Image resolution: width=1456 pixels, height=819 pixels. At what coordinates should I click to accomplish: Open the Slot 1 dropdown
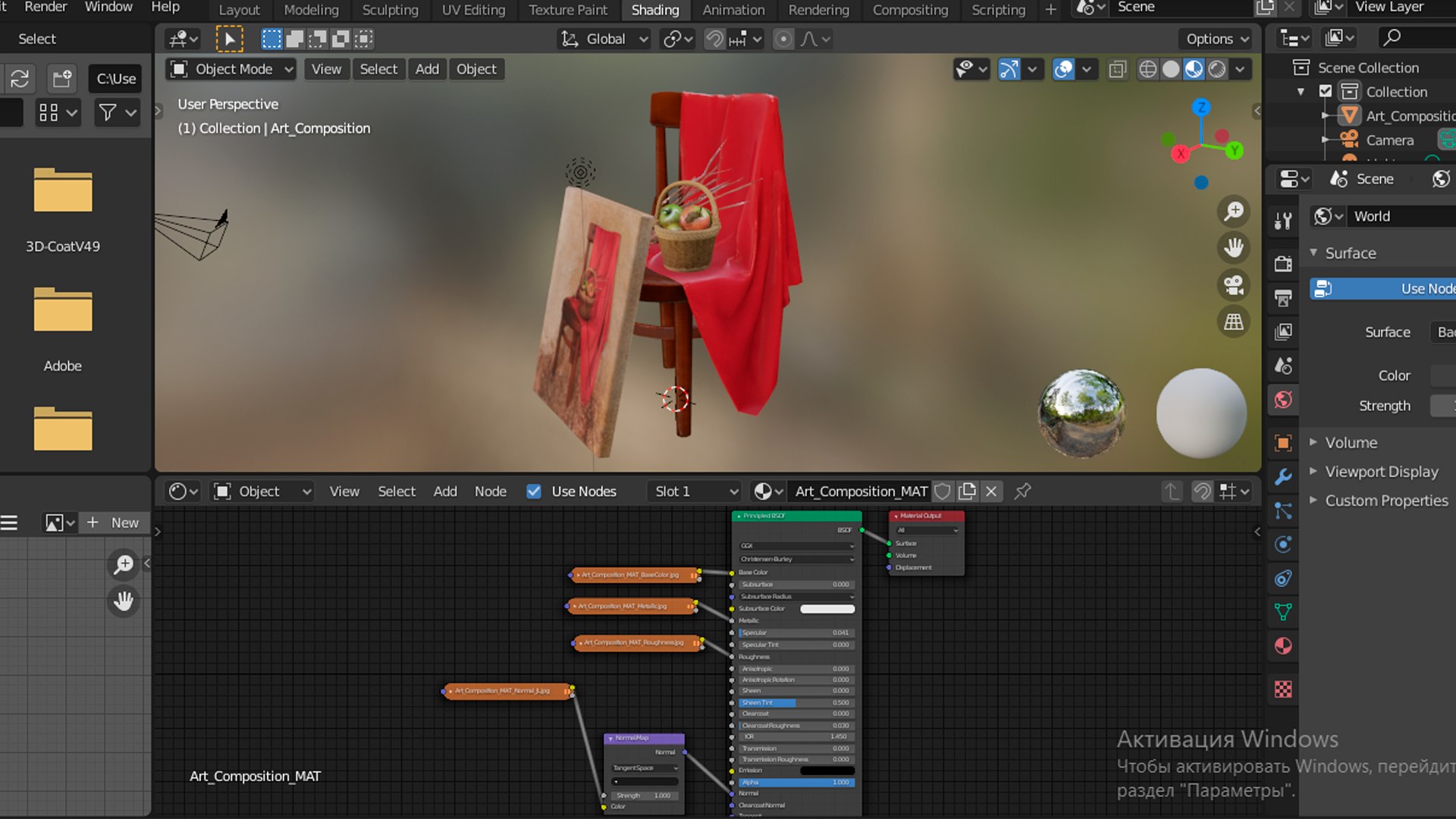pos(694,491)
